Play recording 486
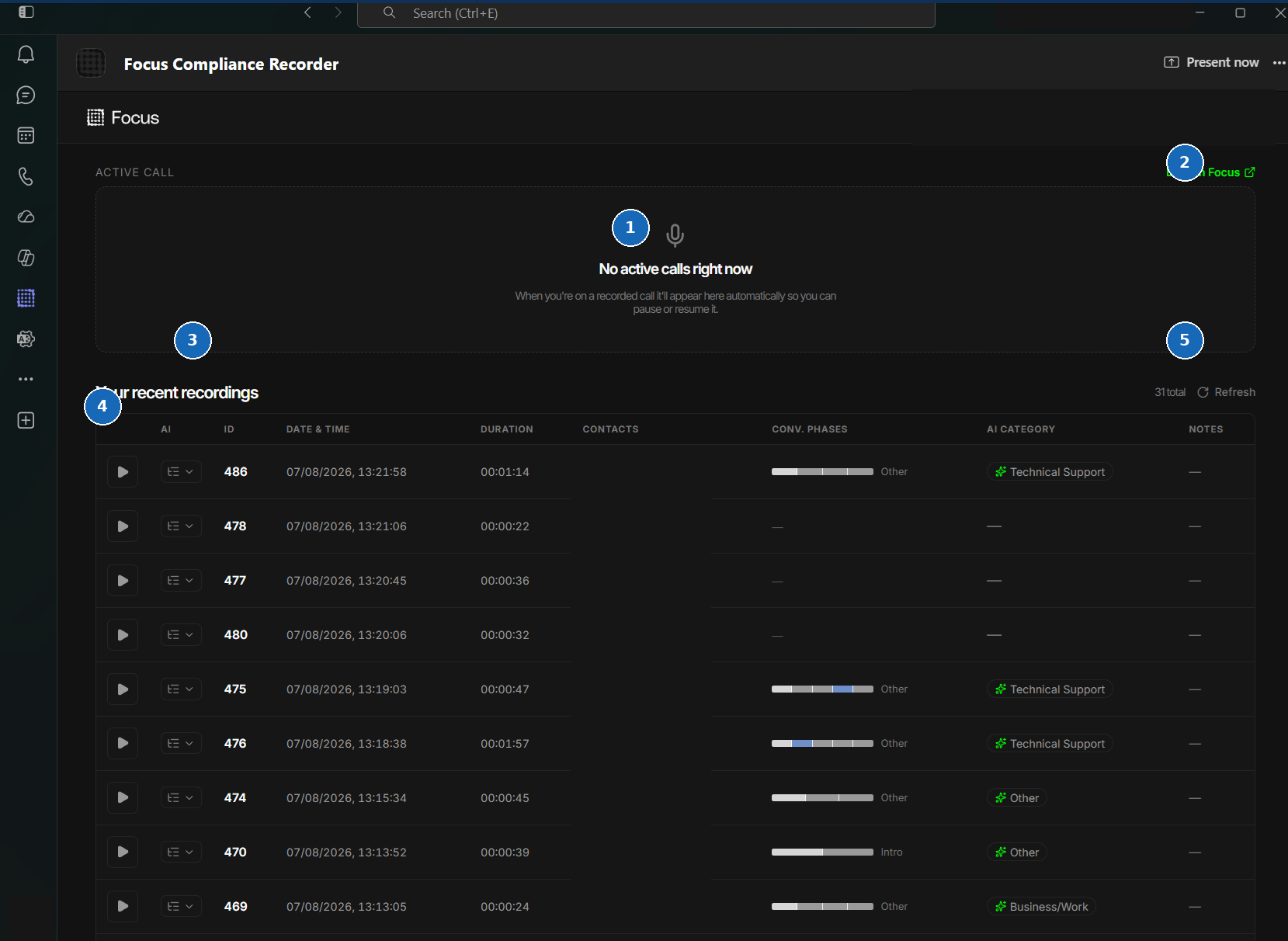The image size is (1288, 941). [123, 472]
